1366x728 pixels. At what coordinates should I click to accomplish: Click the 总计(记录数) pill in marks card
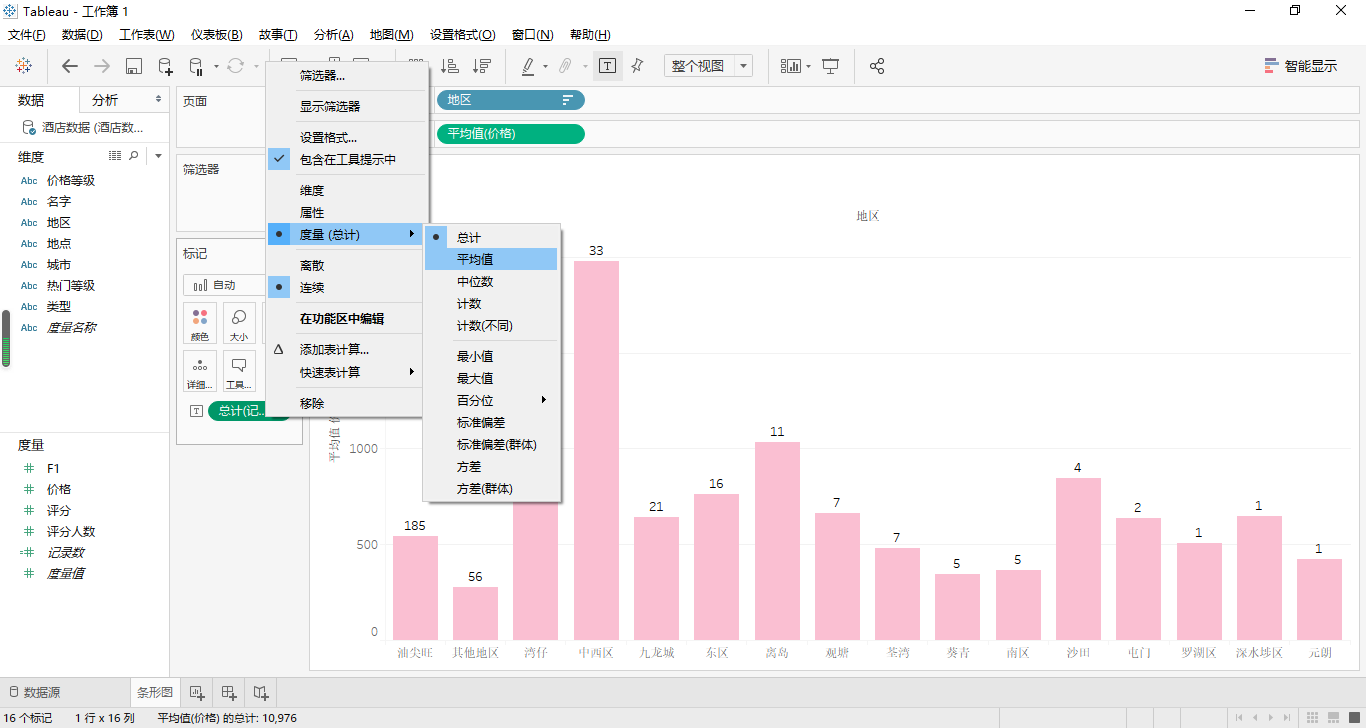pos(238,410)
